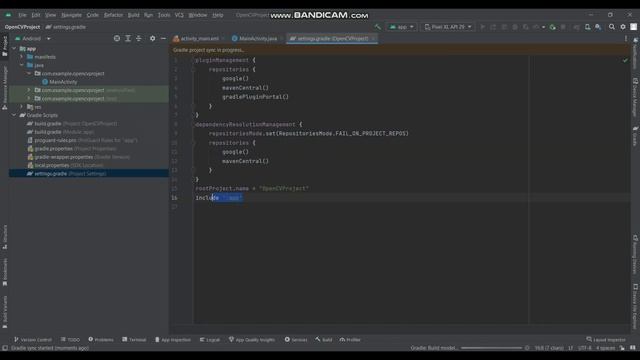640x360 pixels.
Task: Open Version Control tool window
Action: coord(33,340)
